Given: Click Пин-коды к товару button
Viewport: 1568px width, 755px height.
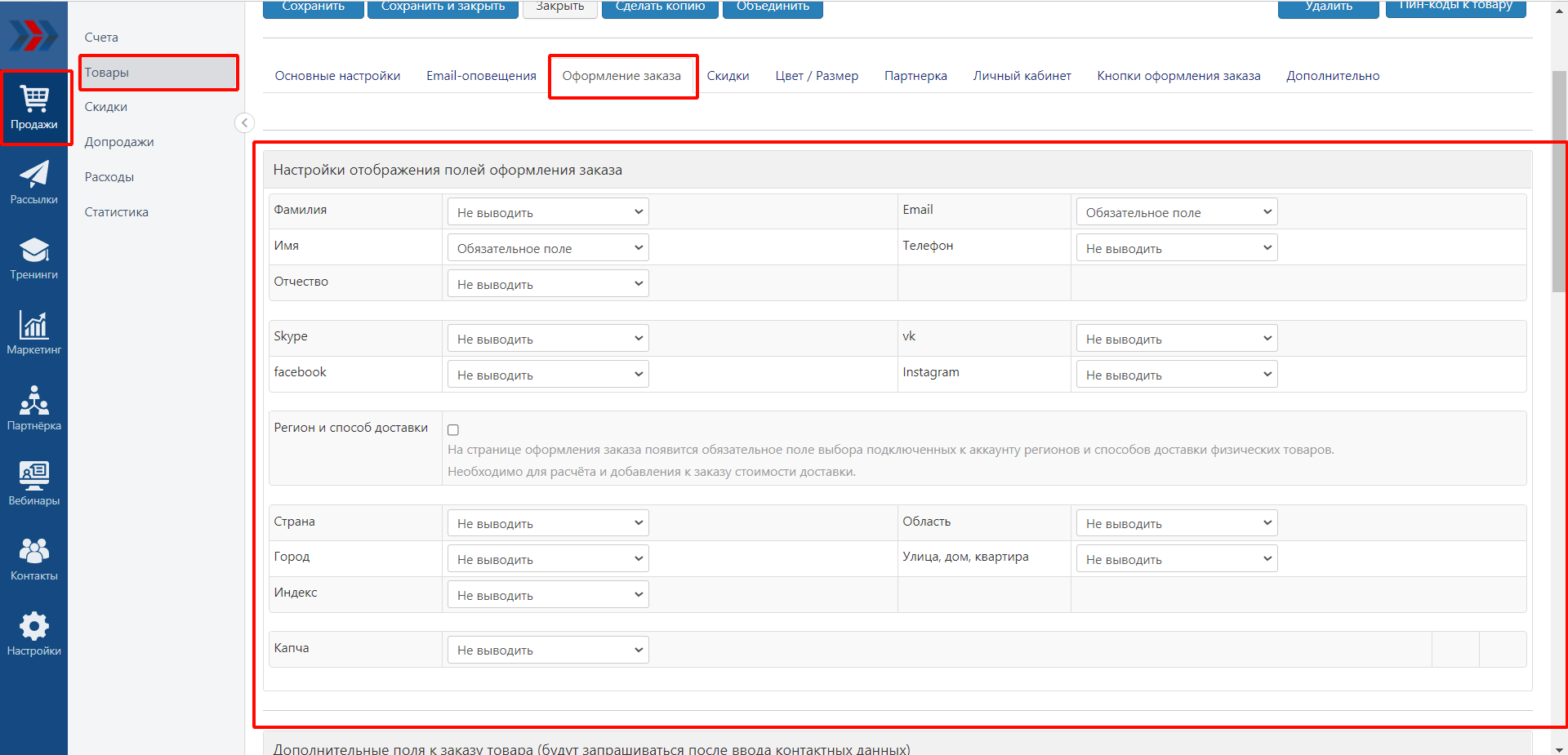Looking at the screenshot, I should point(1456,7).
